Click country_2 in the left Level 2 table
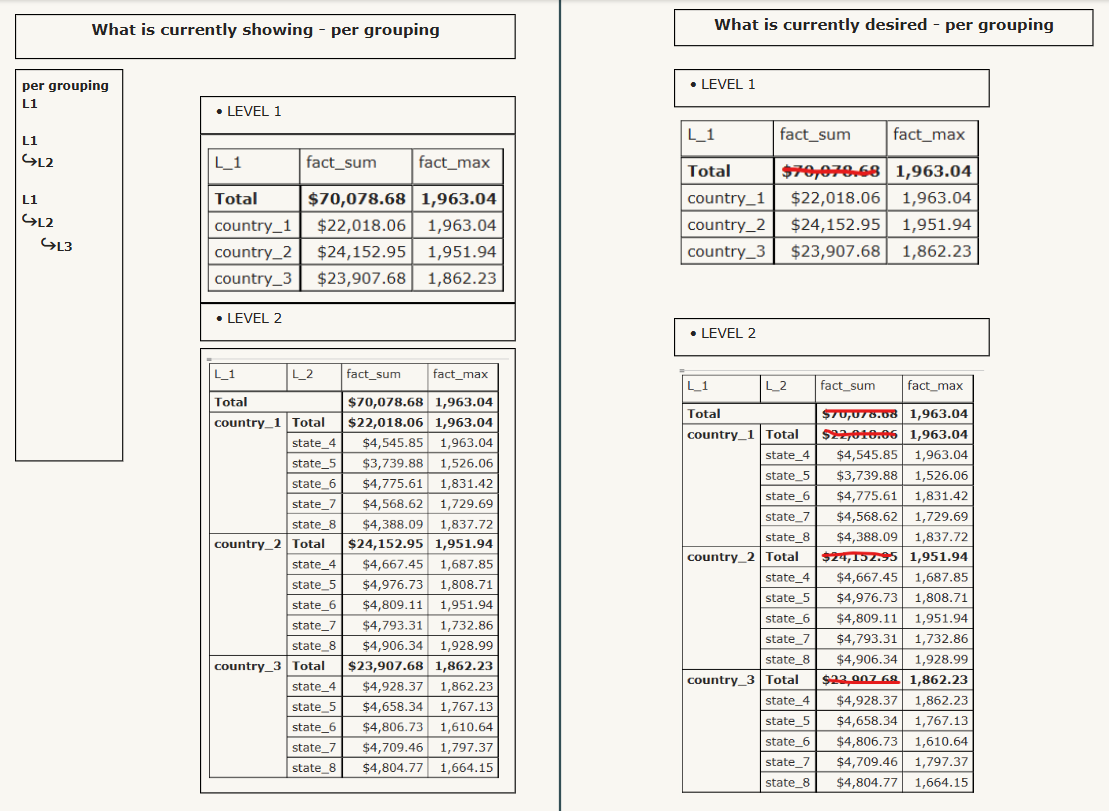The height and width of the screenshot is (811, 1109). pos(248,544)
